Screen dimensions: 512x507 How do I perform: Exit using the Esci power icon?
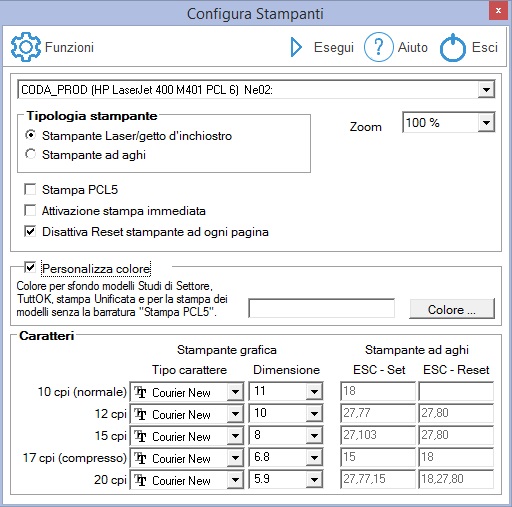point(453,47)
